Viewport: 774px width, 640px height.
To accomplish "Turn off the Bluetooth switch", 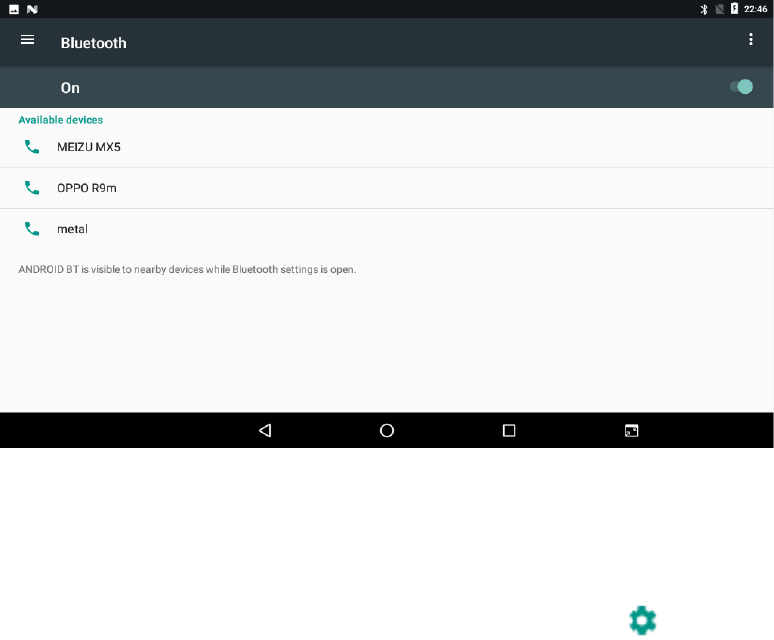I will click(x=741, y=87).
